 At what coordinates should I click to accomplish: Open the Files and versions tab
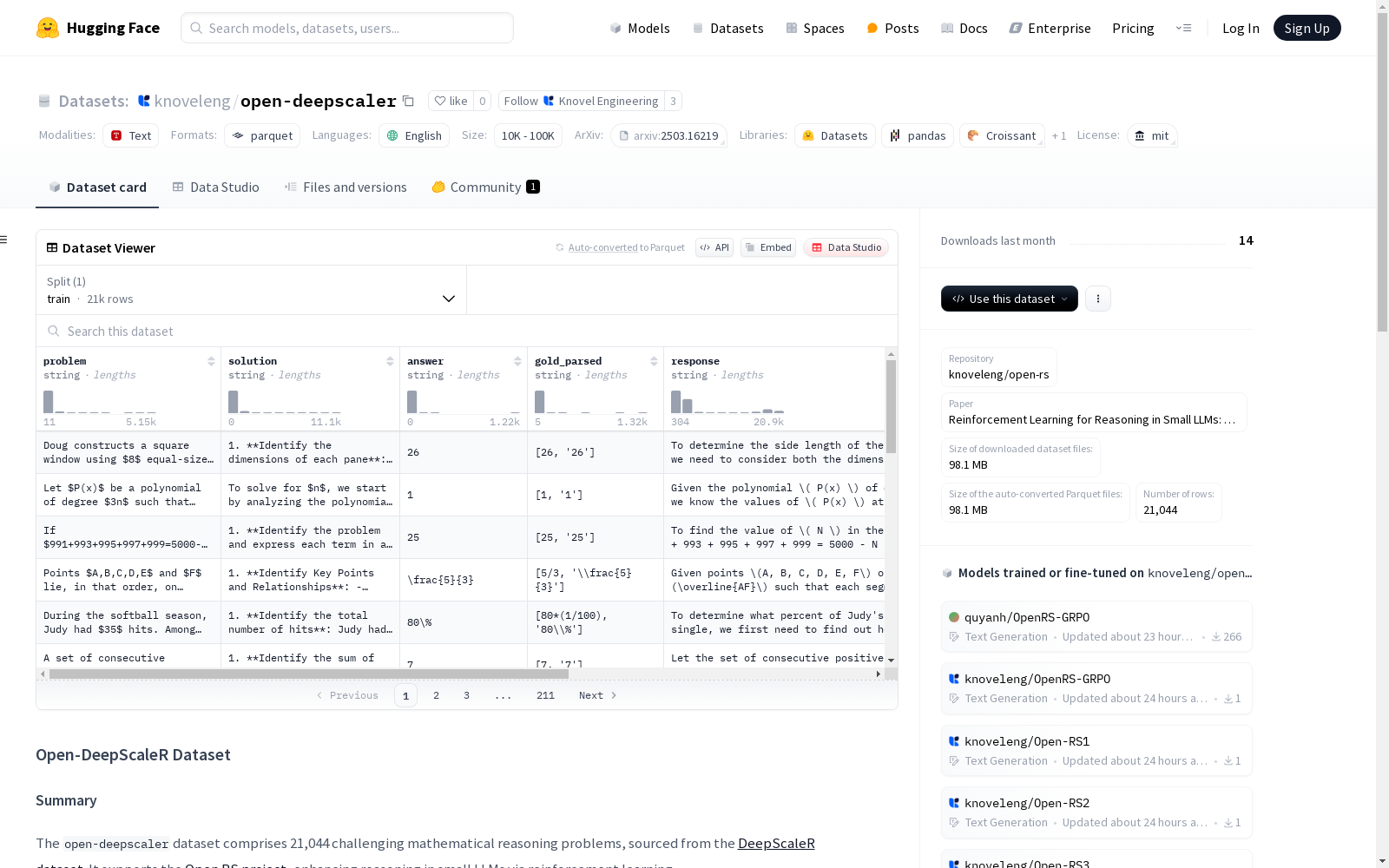pos(346,187)
